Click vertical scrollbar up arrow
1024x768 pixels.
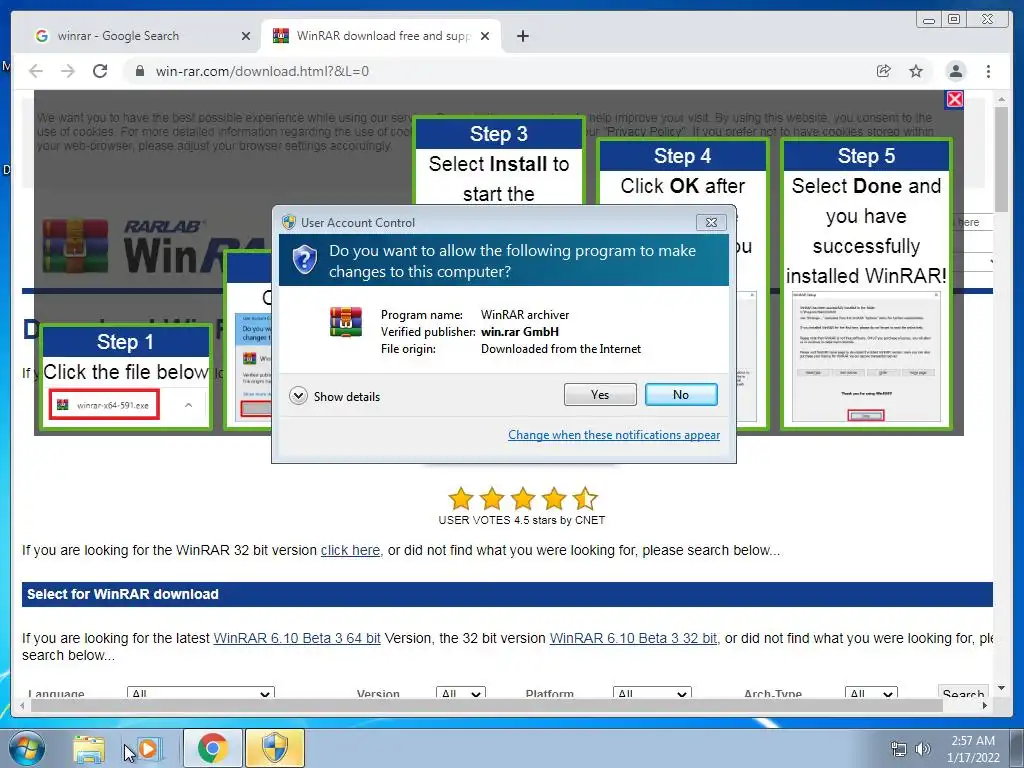pyautogui.click(x=1001, y=99)
